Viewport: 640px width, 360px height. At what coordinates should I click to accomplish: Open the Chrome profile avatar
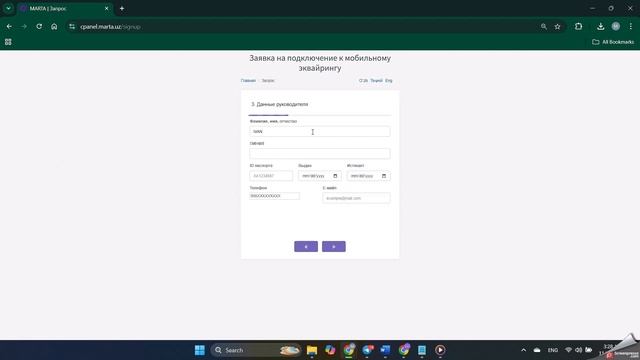616,27
